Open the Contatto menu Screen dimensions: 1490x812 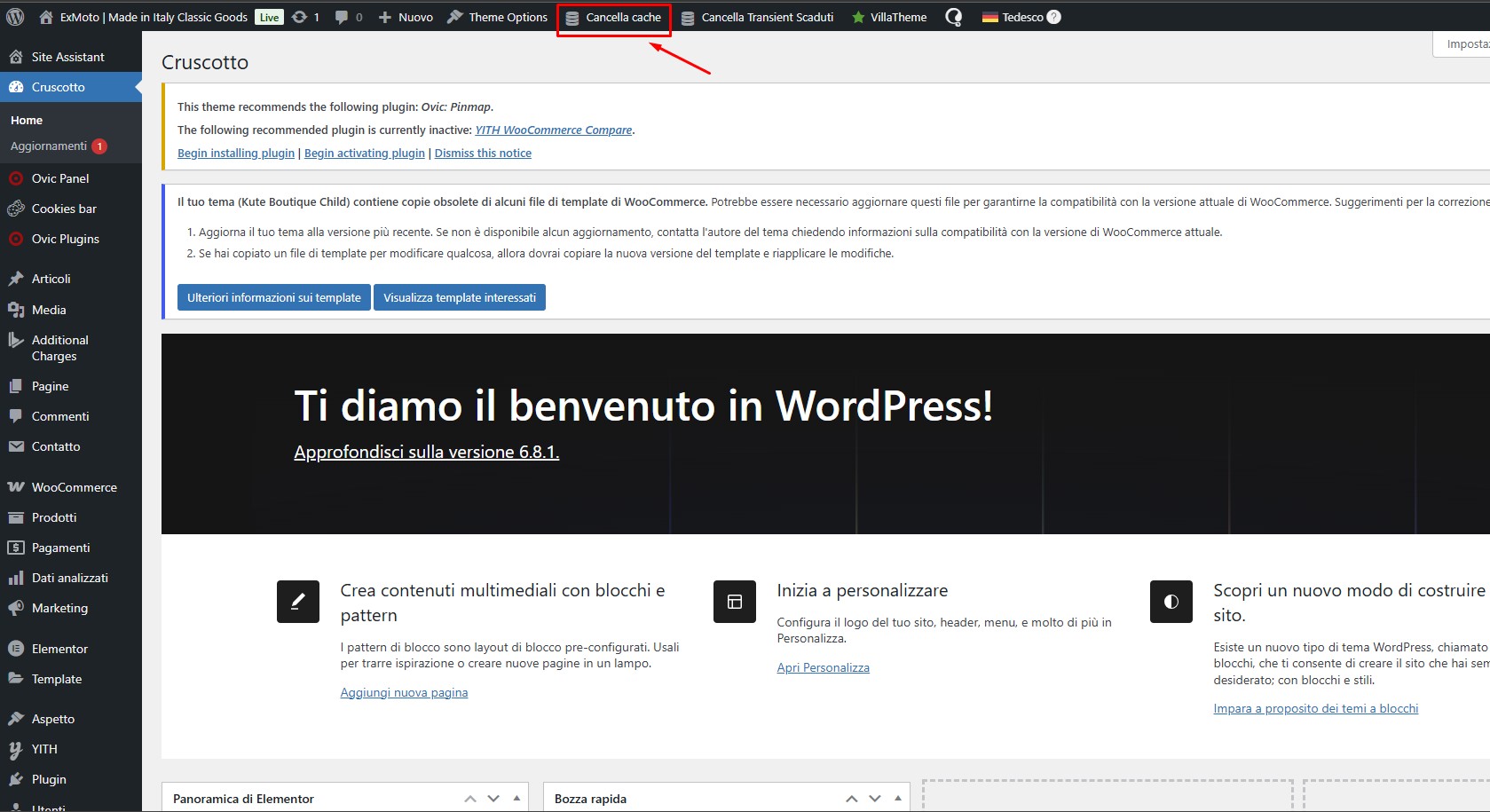click(x=71, y=446)
